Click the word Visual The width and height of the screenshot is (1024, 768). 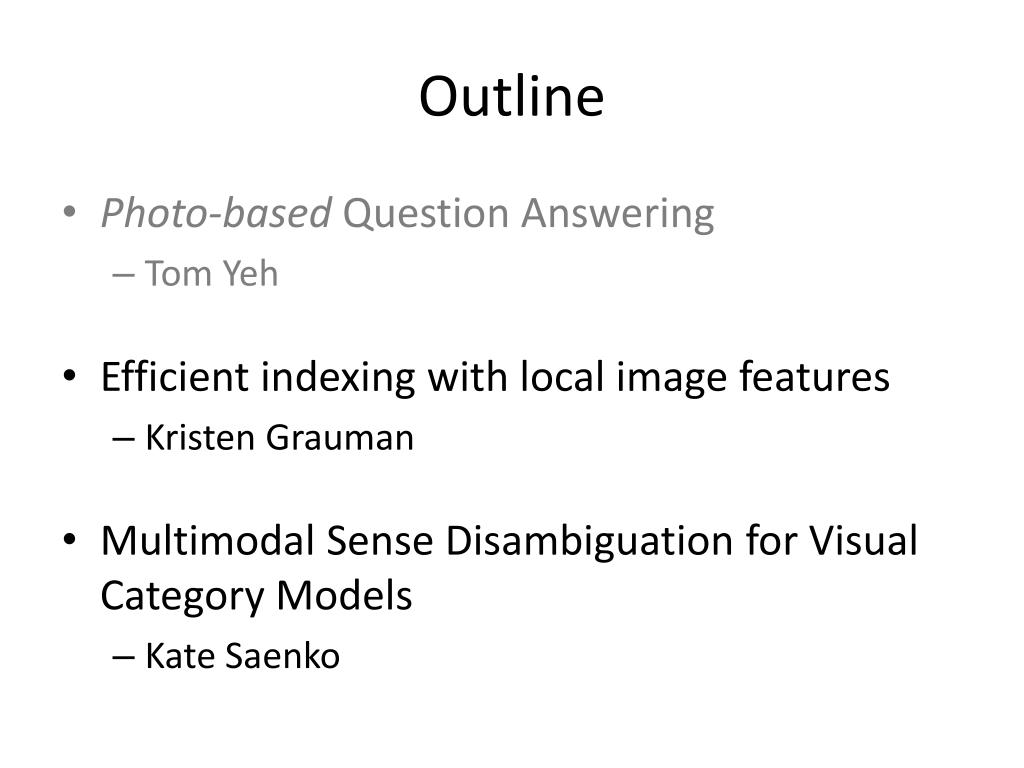[x=863, y=541]
